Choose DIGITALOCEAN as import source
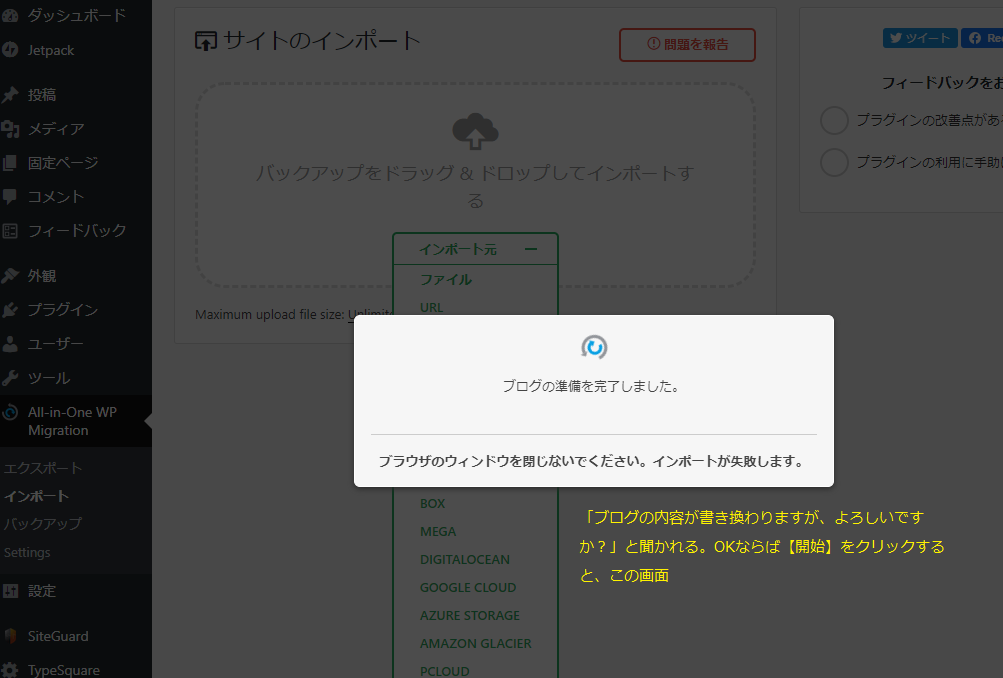 click(465, 560)
